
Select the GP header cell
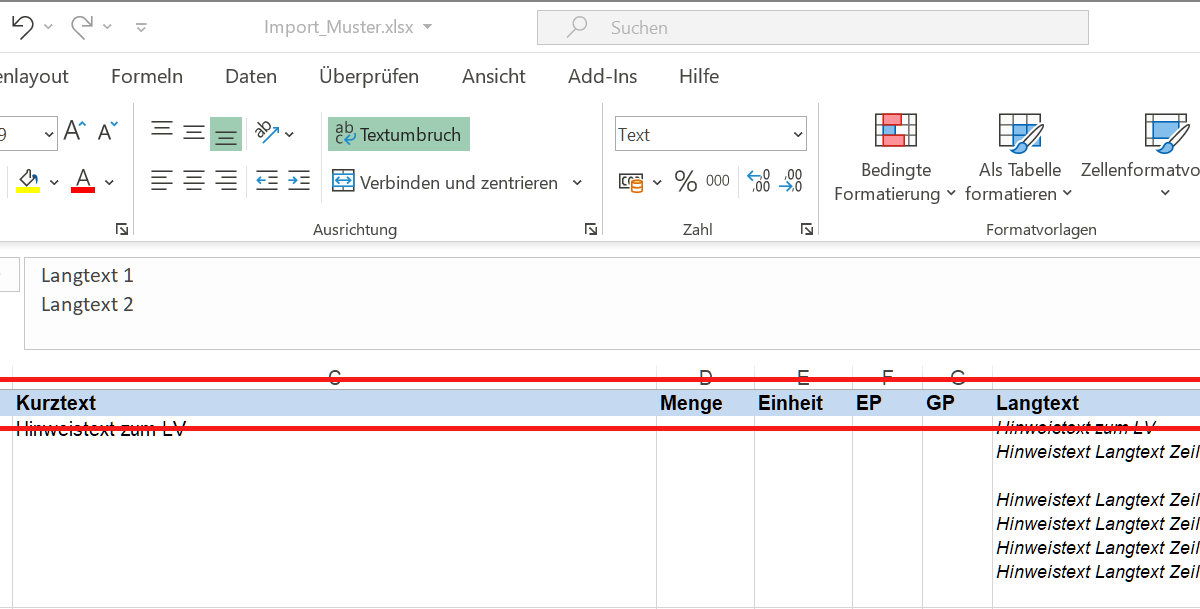pyautogui.click(x=957, y=403)
